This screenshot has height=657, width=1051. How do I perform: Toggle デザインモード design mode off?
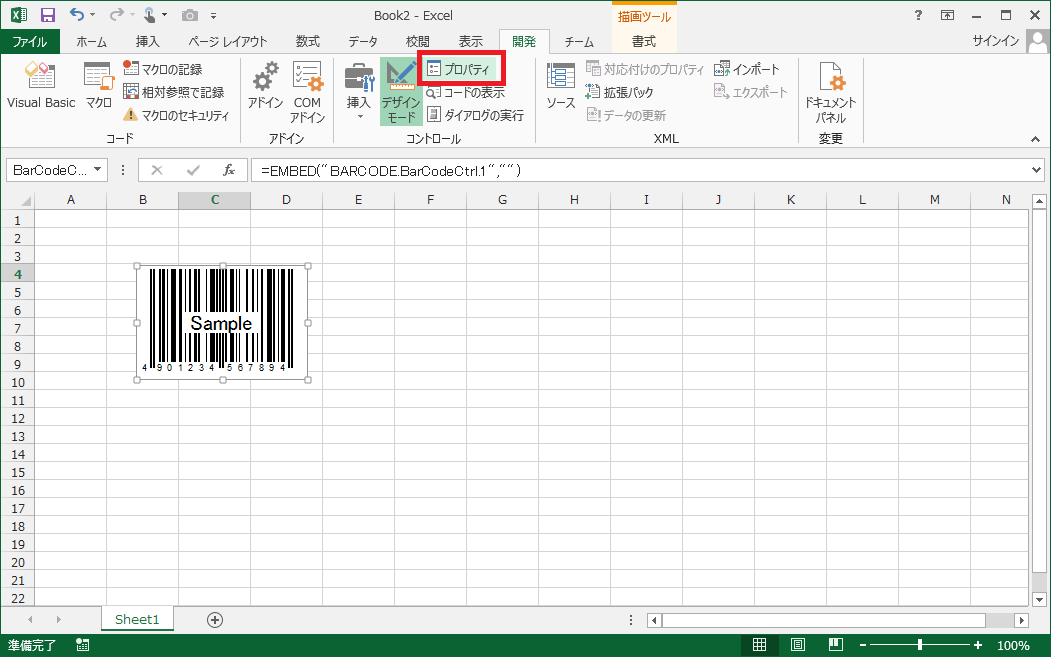[401, 90]
